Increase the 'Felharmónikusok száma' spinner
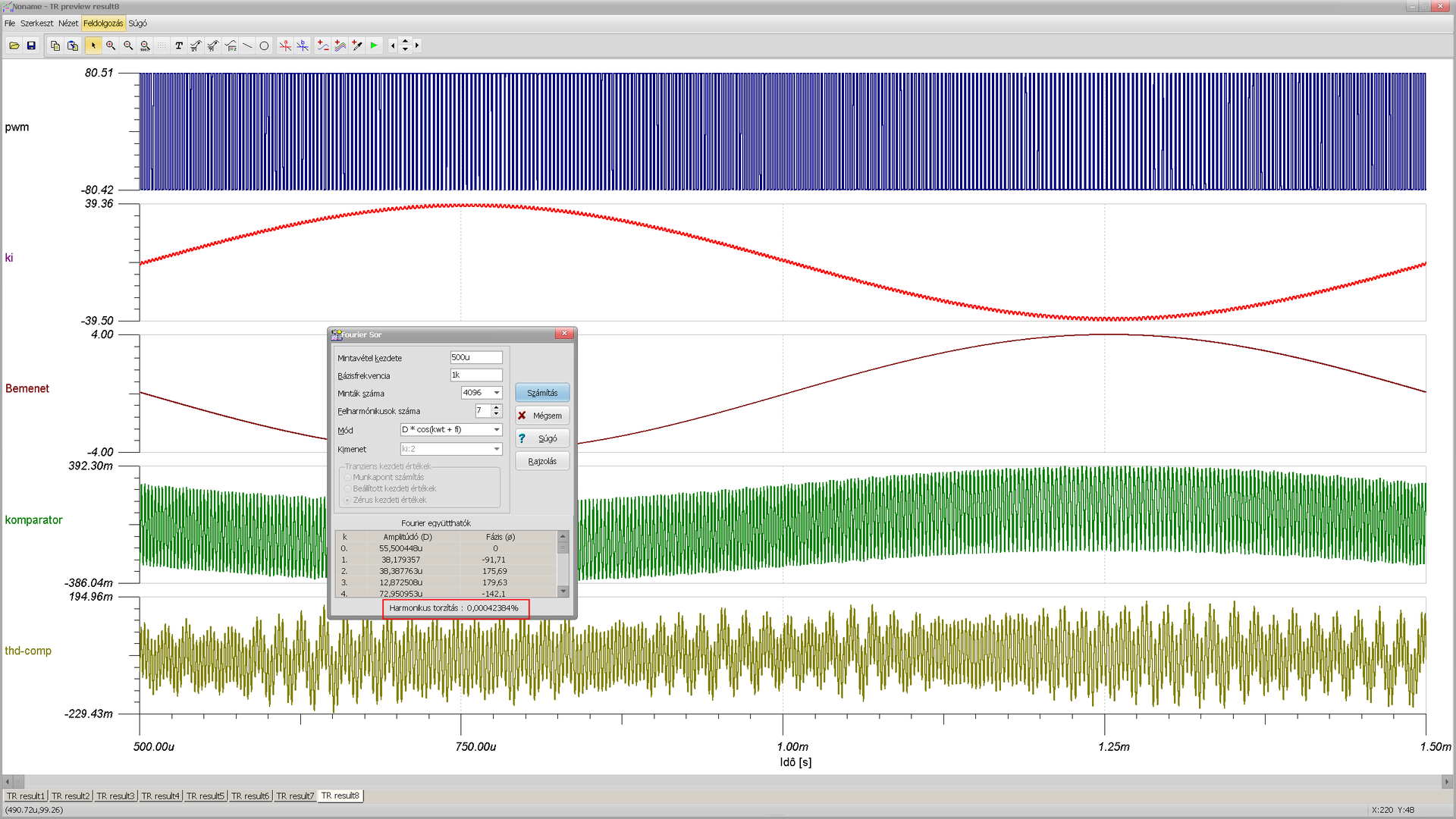Viewport: 1456px width, 819px height. pos(497,407)
